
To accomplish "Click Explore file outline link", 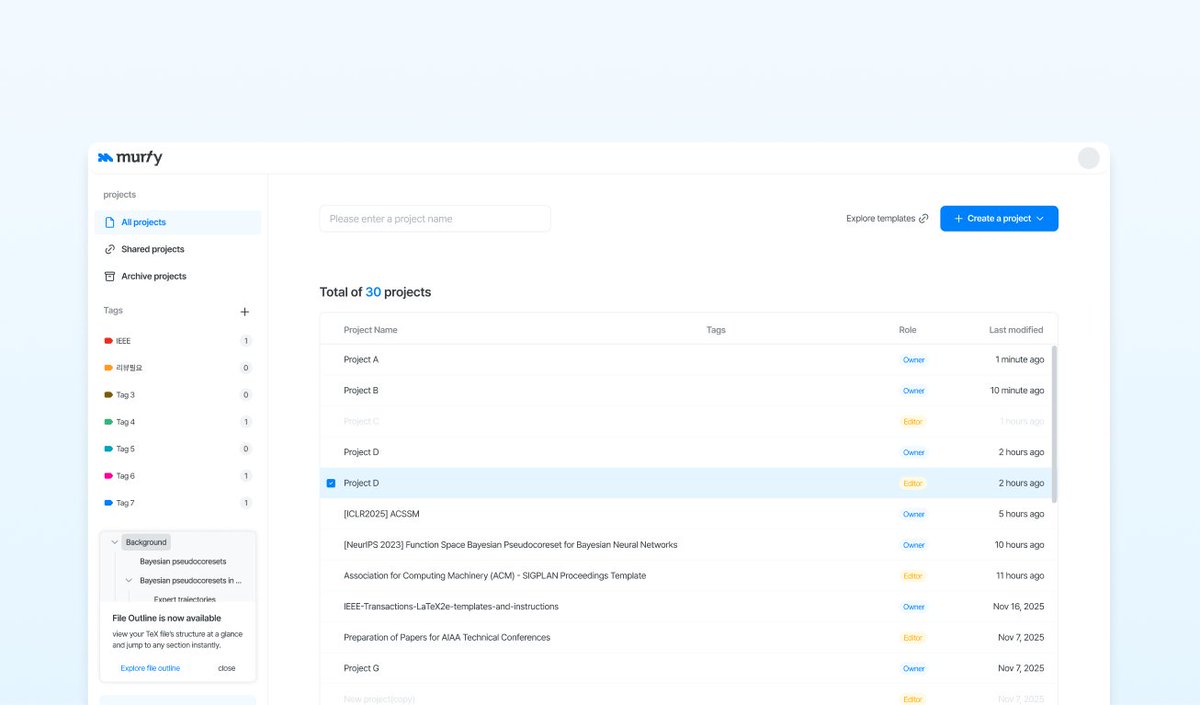I will [x=150, y=668].
